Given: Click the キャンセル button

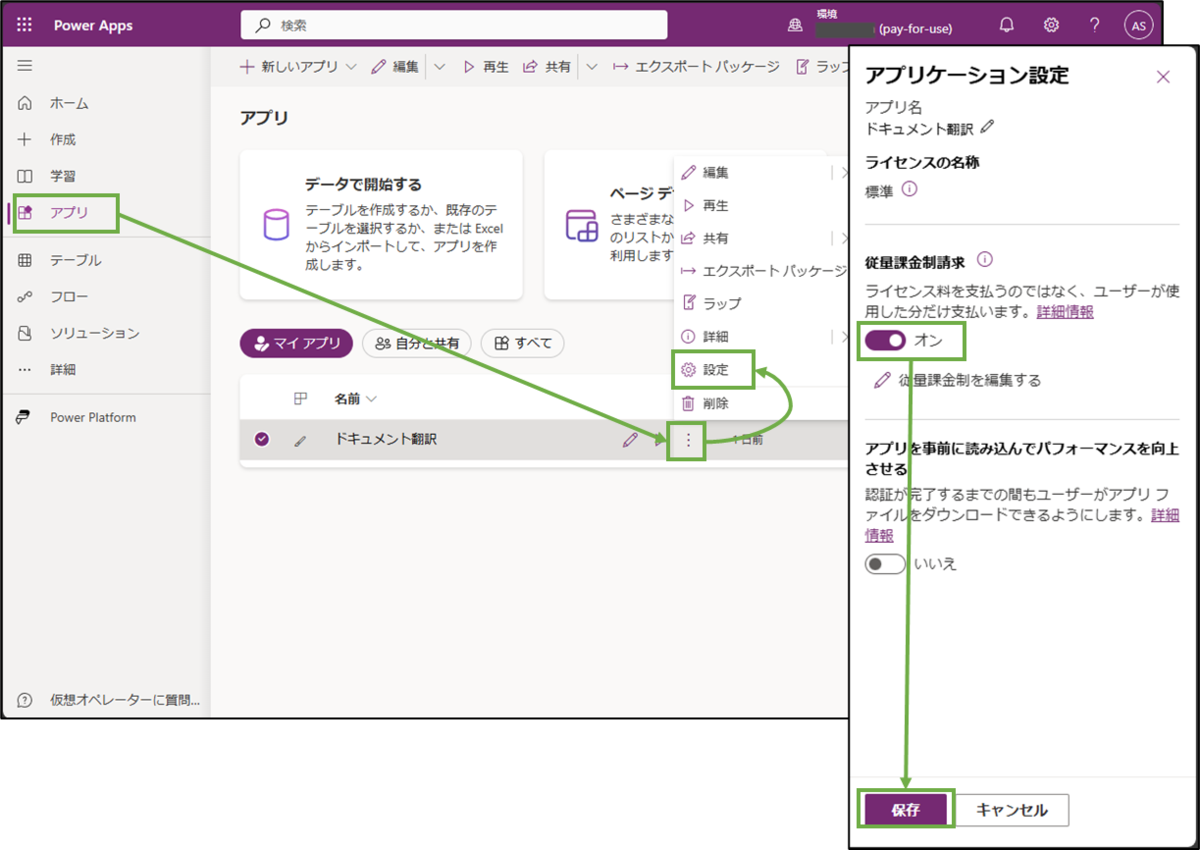Looking at the screenshot, I should tap(1012, 810).
